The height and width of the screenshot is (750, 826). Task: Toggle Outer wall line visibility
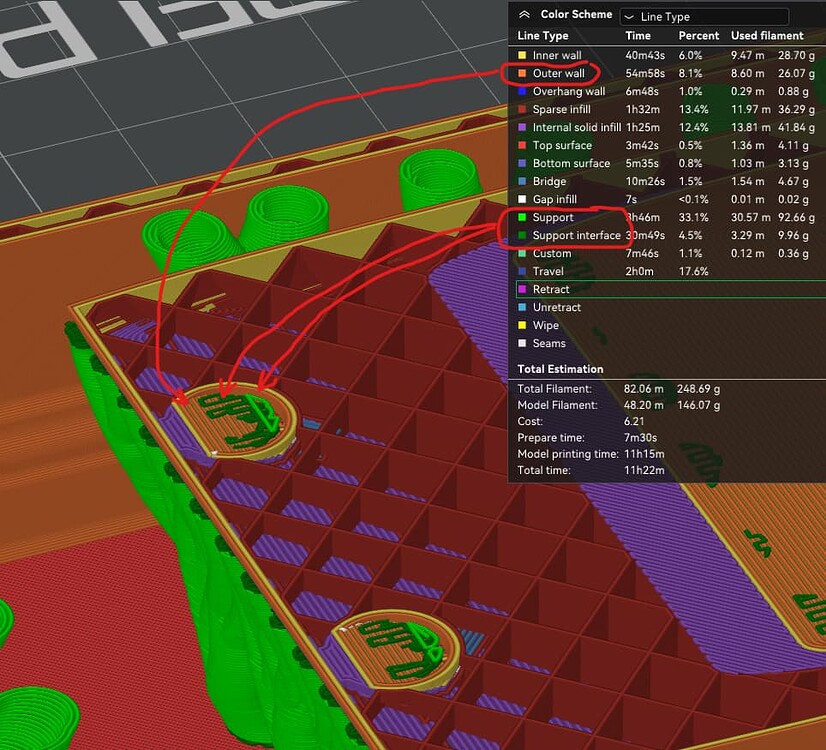558,73
